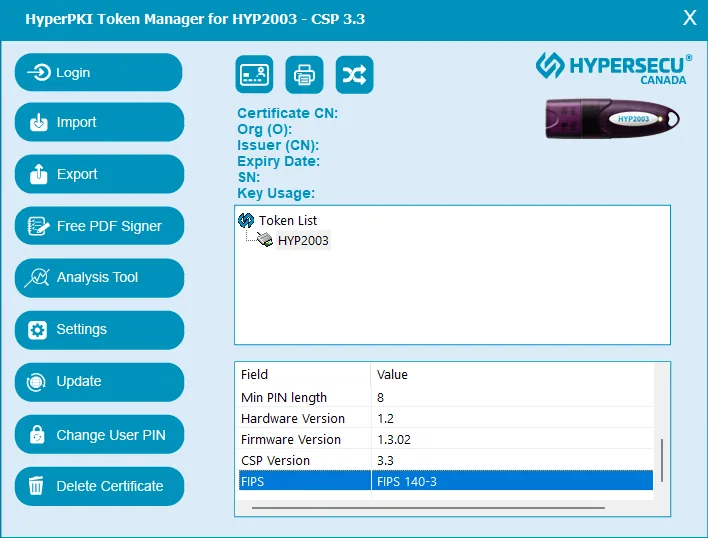Click the horizontal scrollbar under details table
708x538 pixels.
(x=428, y=508)
